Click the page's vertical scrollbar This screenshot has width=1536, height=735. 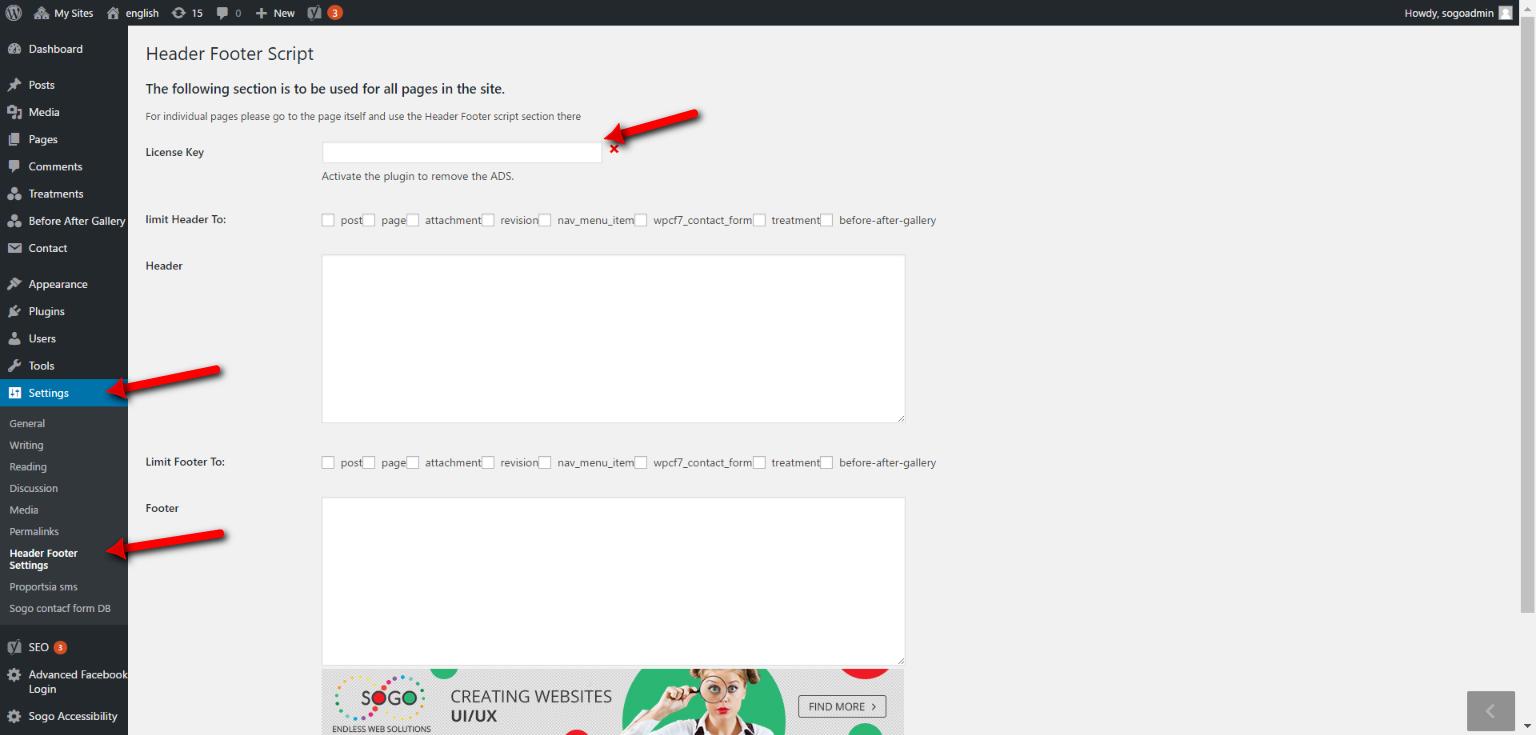pyautogui.click(x=1527, y=300)
